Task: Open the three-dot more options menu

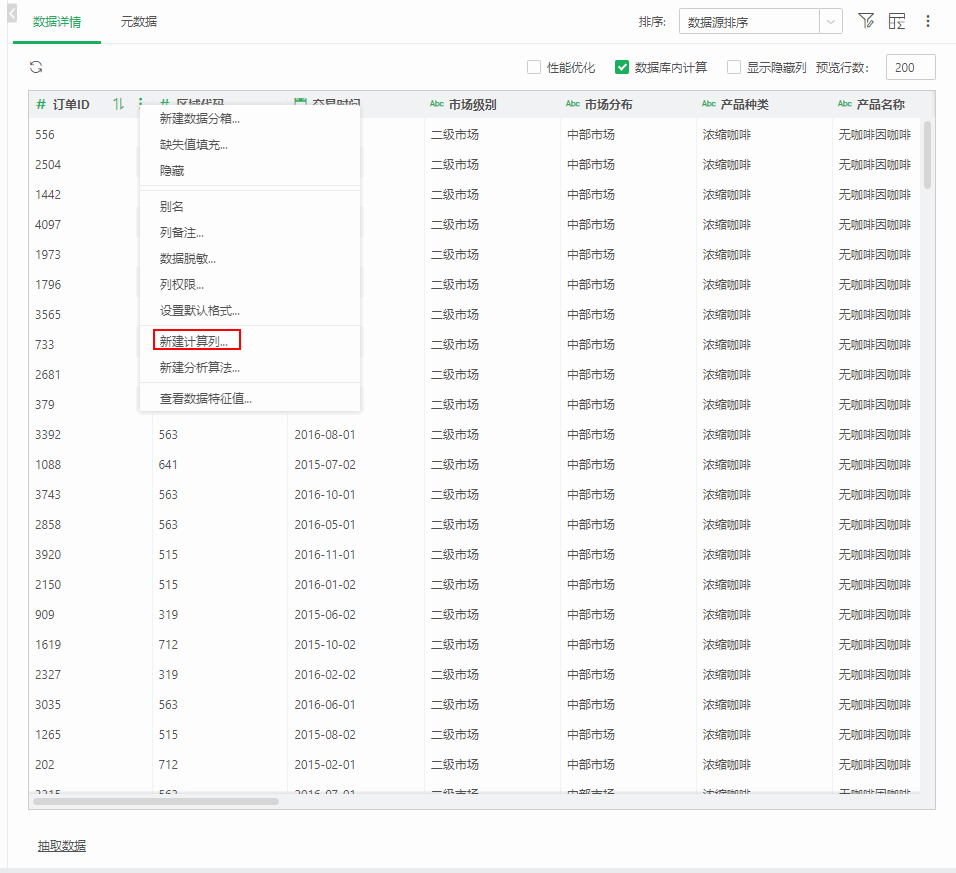Action: (x=928, y=20)
